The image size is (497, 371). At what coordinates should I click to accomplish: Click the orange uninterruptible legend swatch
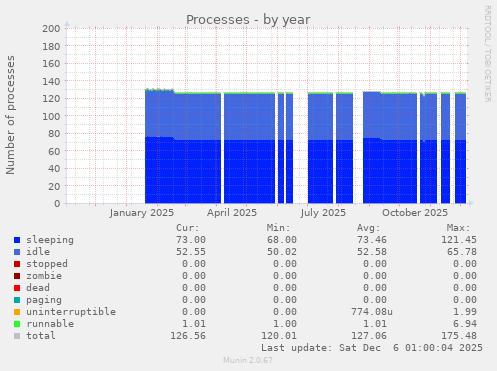pyautogui.click(x=17, y=312)
